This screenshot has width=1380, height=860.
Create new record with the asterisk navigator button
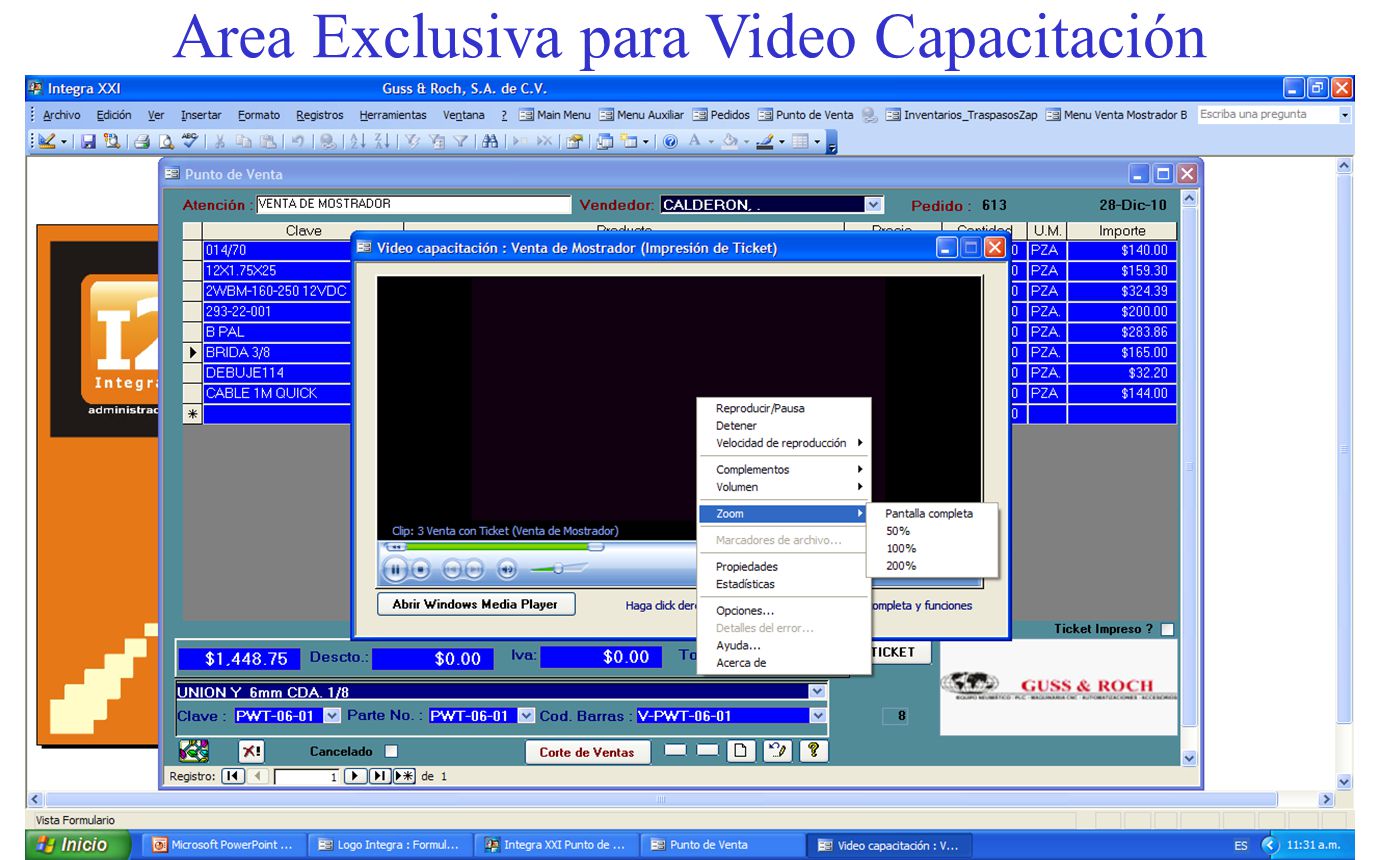(404, 776)
